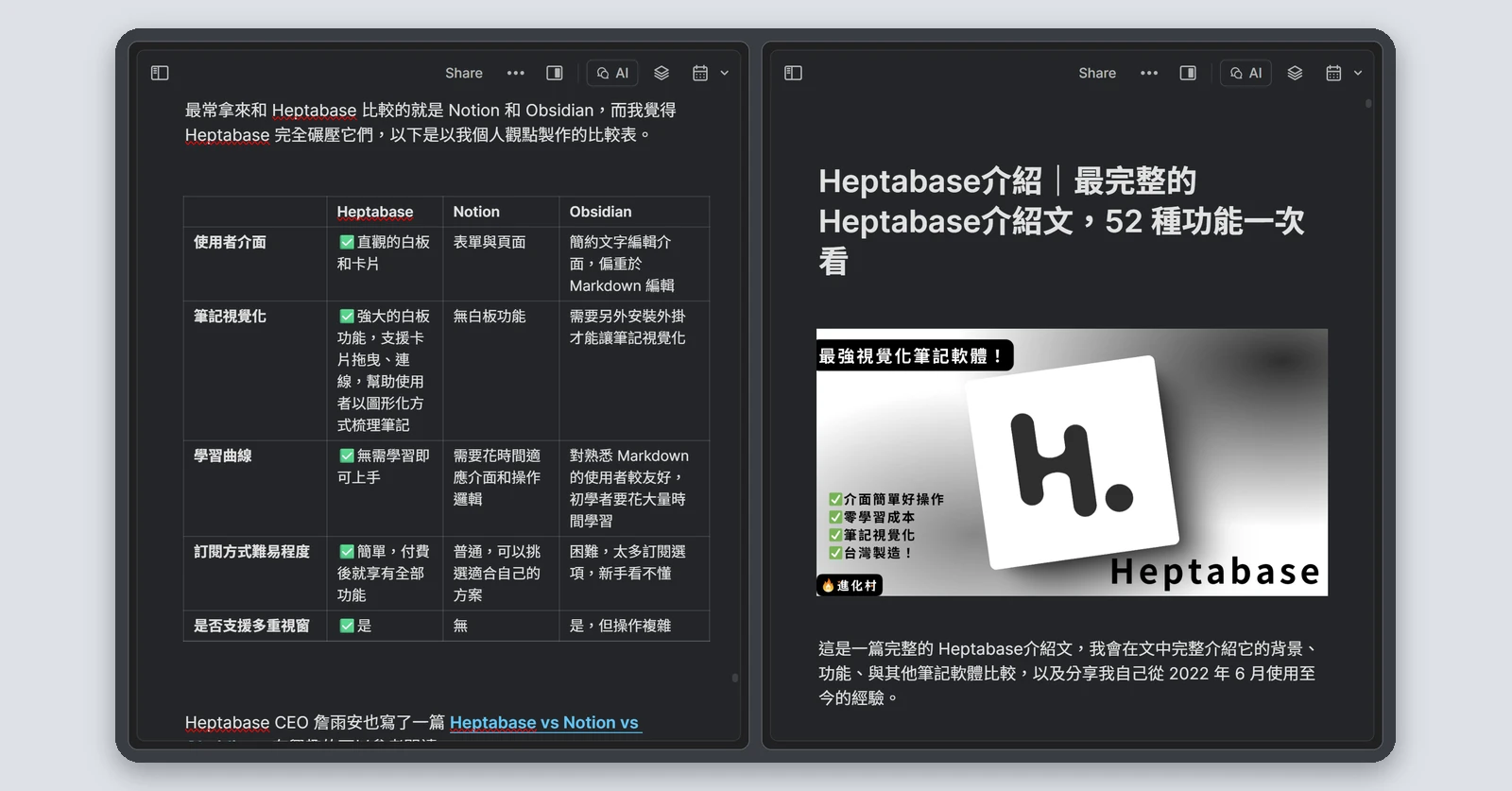Image resolution: width=1512 pixels, height=791 pixels.
Task: Select the Notion column header cell
Action: tap(501, 212)
